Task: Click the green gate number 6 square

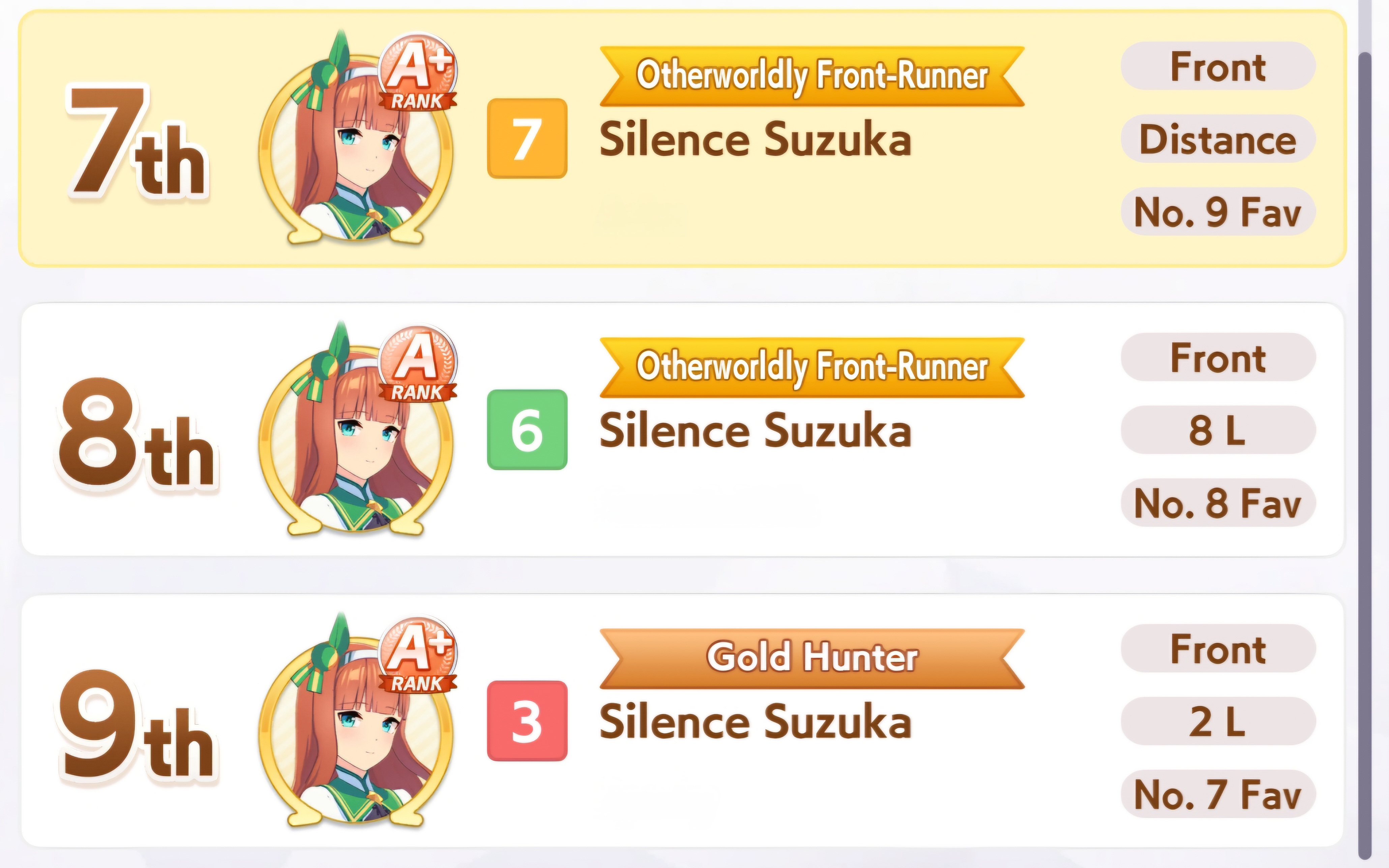Action: [527, 429]
